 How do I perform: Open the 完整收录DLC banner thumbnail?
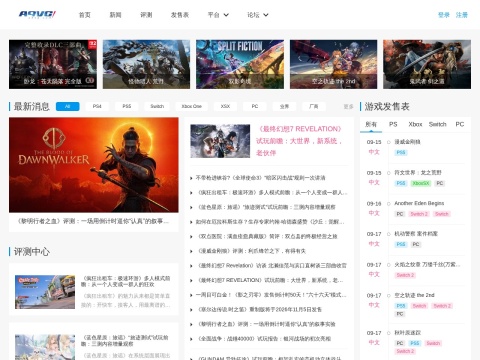[x=53, y=64]
